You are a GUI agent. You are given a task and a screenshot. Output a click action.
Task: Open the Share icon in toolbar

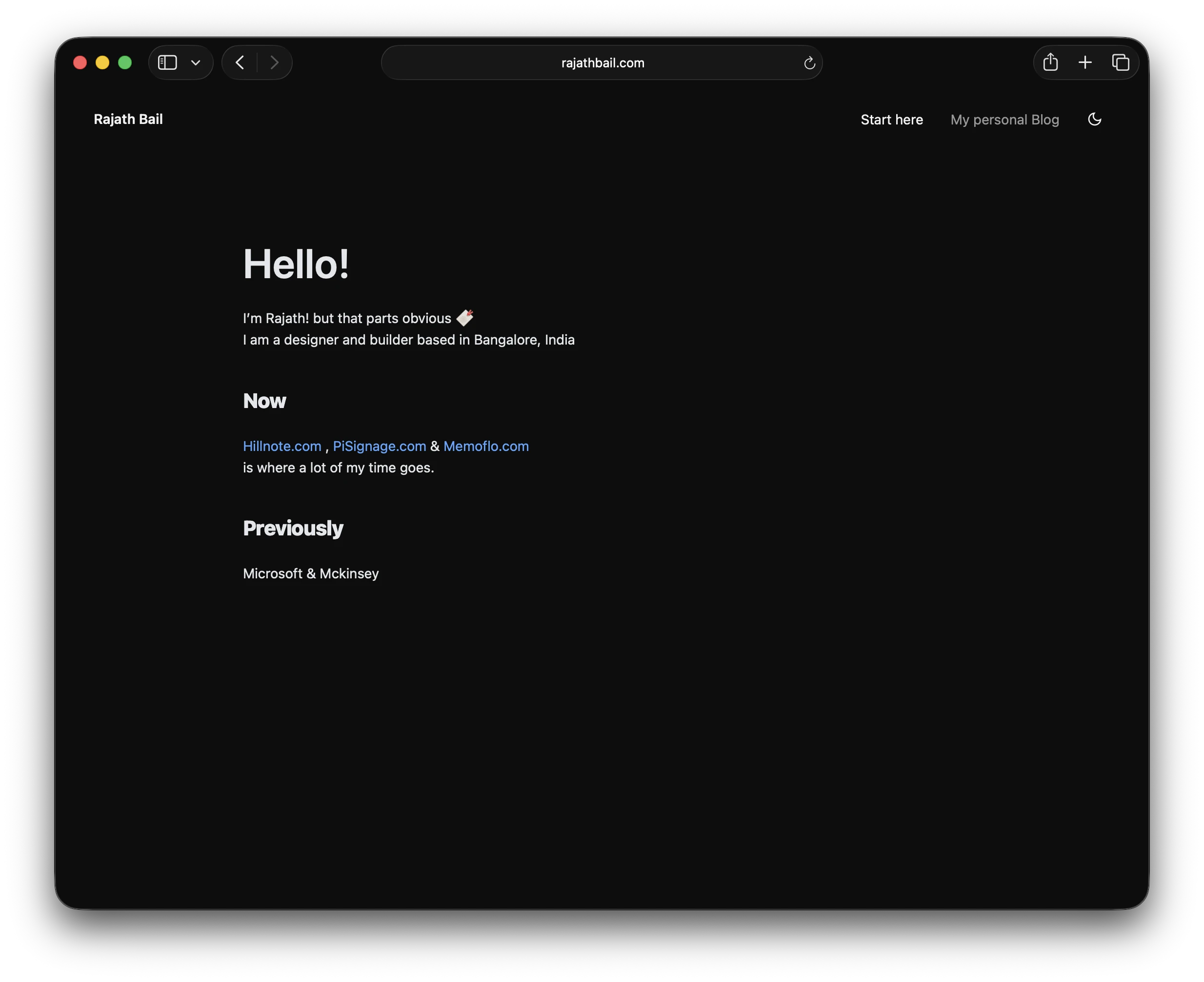click(1050, 61)
